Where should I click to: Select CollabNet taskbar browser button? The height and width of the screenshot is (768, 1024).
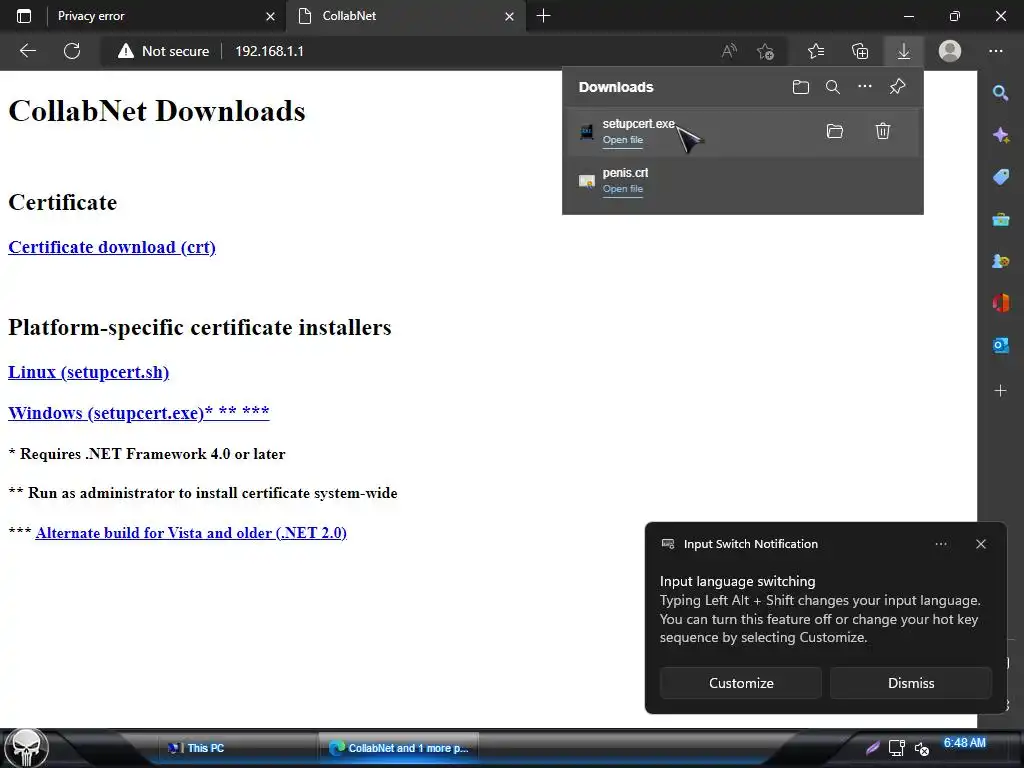[x=399, y=748]
